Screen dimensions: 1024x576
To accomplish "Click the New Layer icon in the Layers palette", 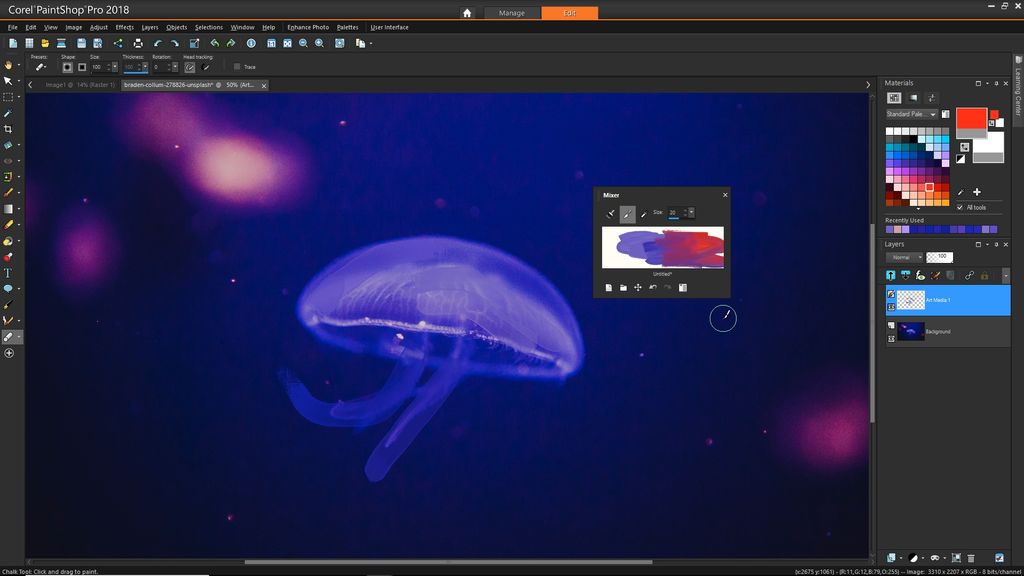I will [x=891, y=275].
